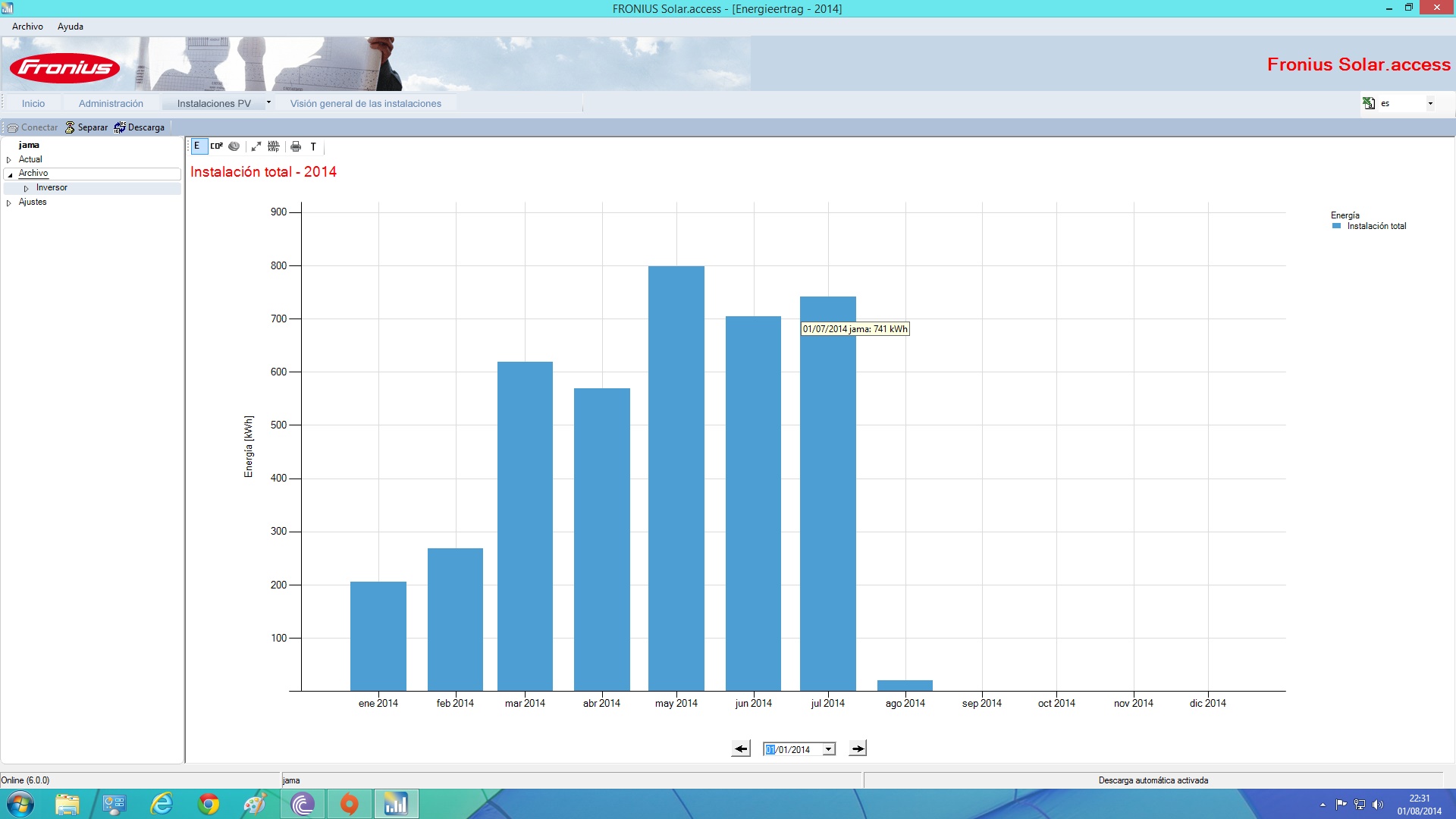The height and width of the screenshot is (819, 1456).
Task: Switch to the CO2 savings view
Action: [x=216, y=146]
